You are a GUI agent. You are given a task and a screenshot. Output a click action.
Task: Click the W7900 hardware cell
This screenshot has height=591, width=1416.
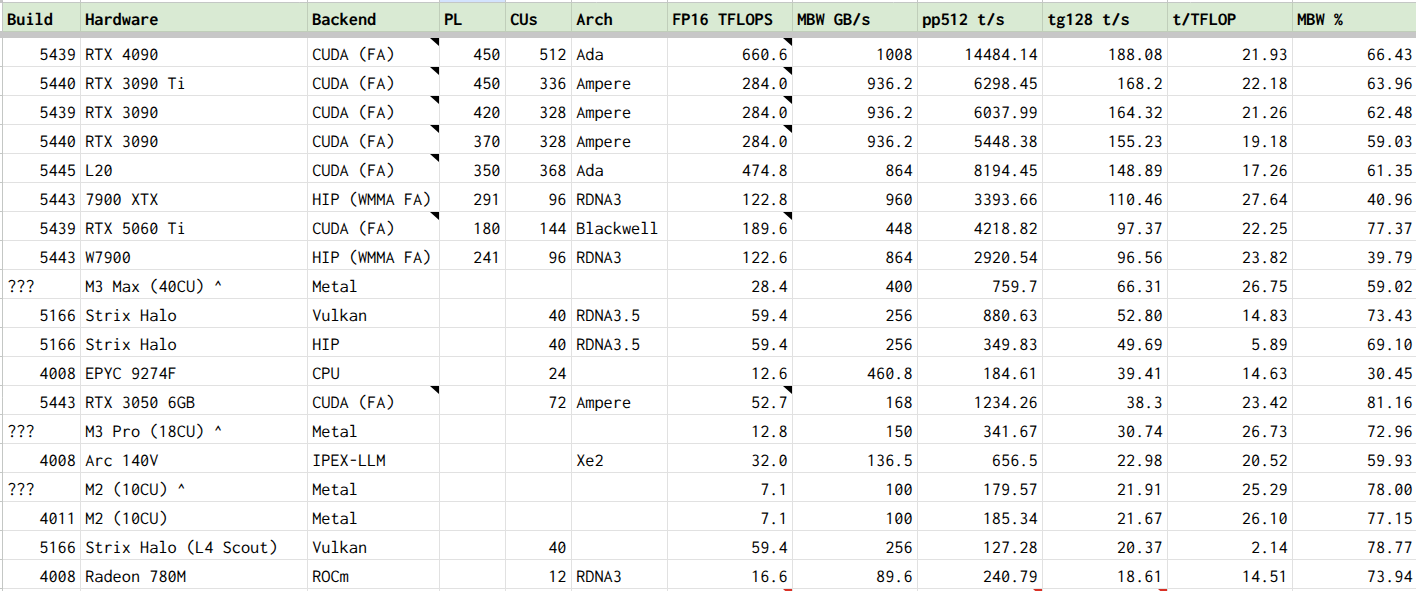pos(194,258)
